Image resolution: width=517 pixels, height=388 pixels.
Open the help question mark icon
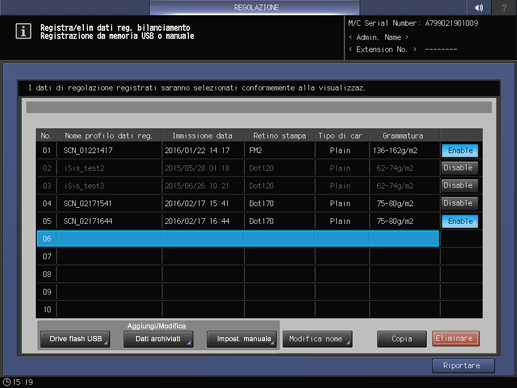pyautogui.click(x=504, y=7)
